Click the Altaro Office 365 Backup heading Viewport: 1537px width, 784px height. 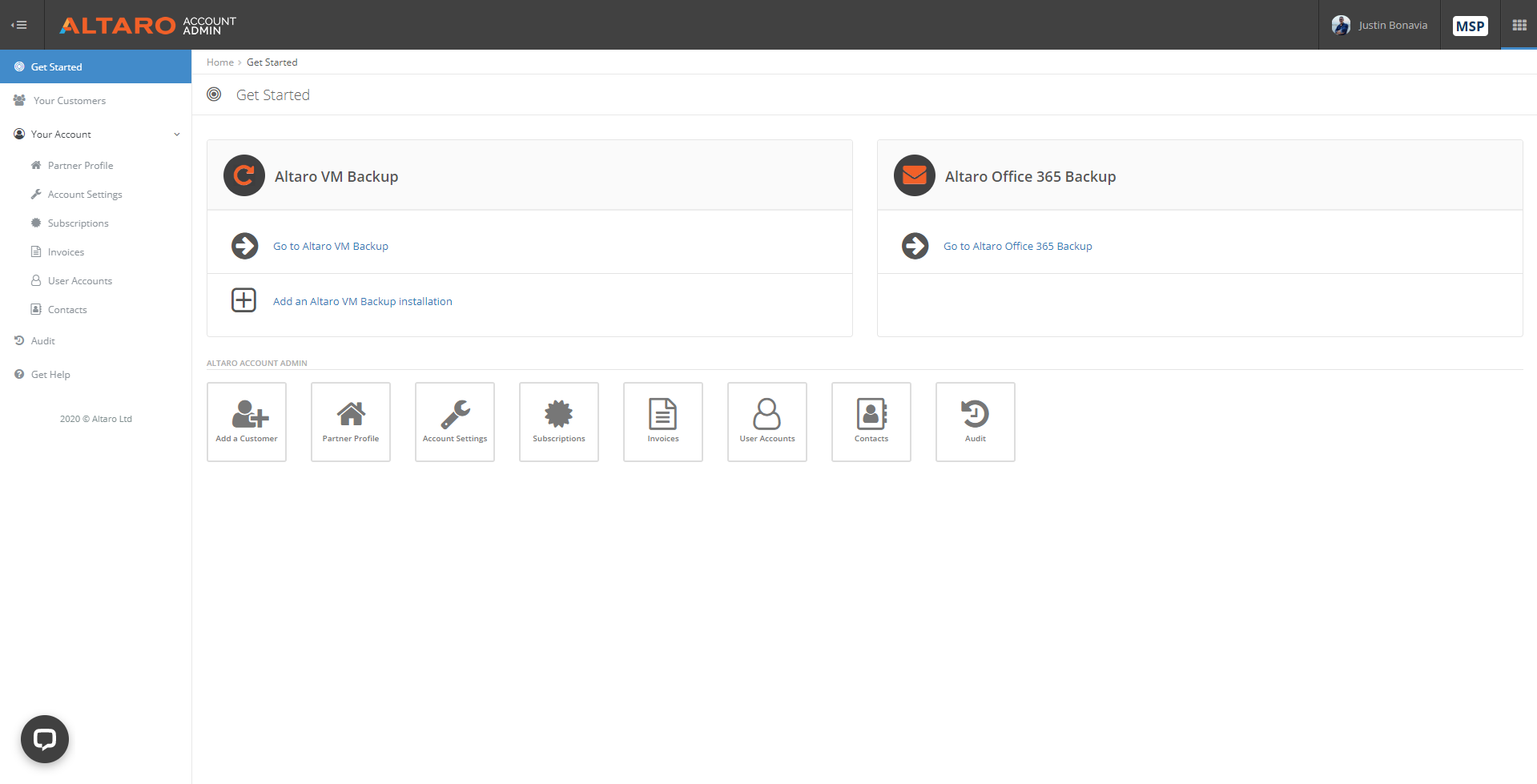pyautogui.click(x=1030, y=176)
